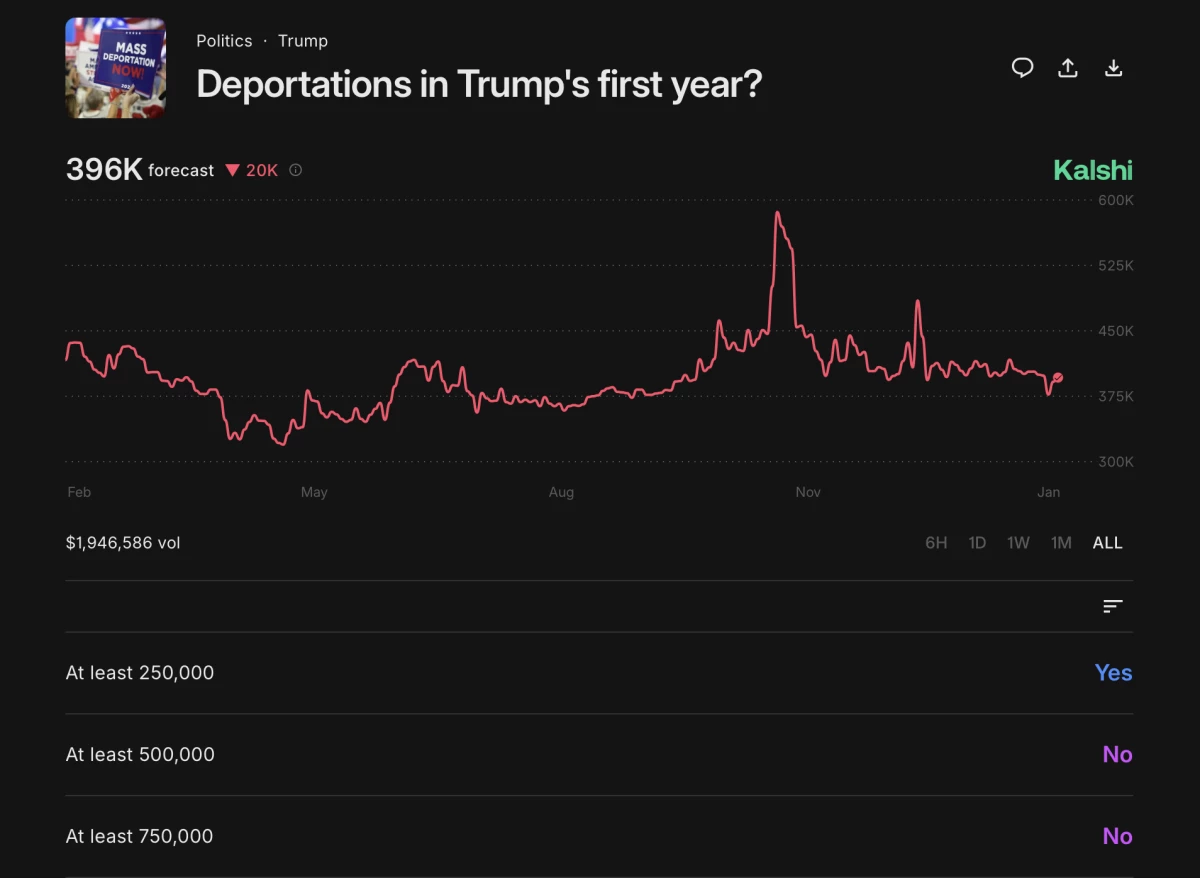Open the outcome sort icon
This screenshot has height=878, width=1200.
click(x=1112, y=606)
